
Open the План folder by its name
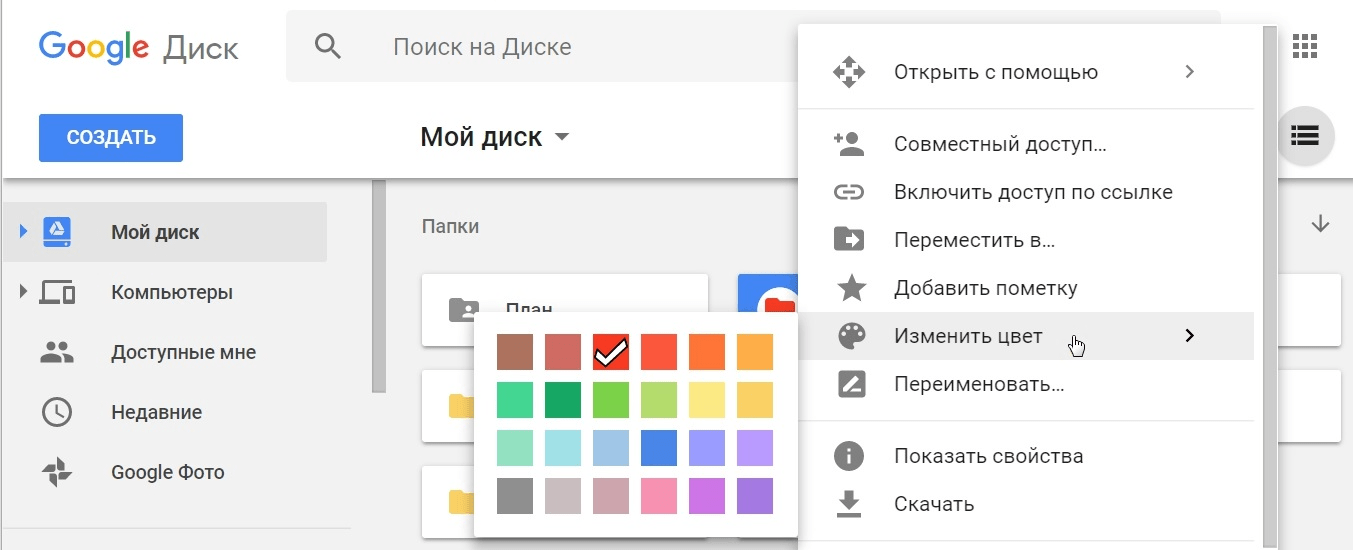pos(529,309)
